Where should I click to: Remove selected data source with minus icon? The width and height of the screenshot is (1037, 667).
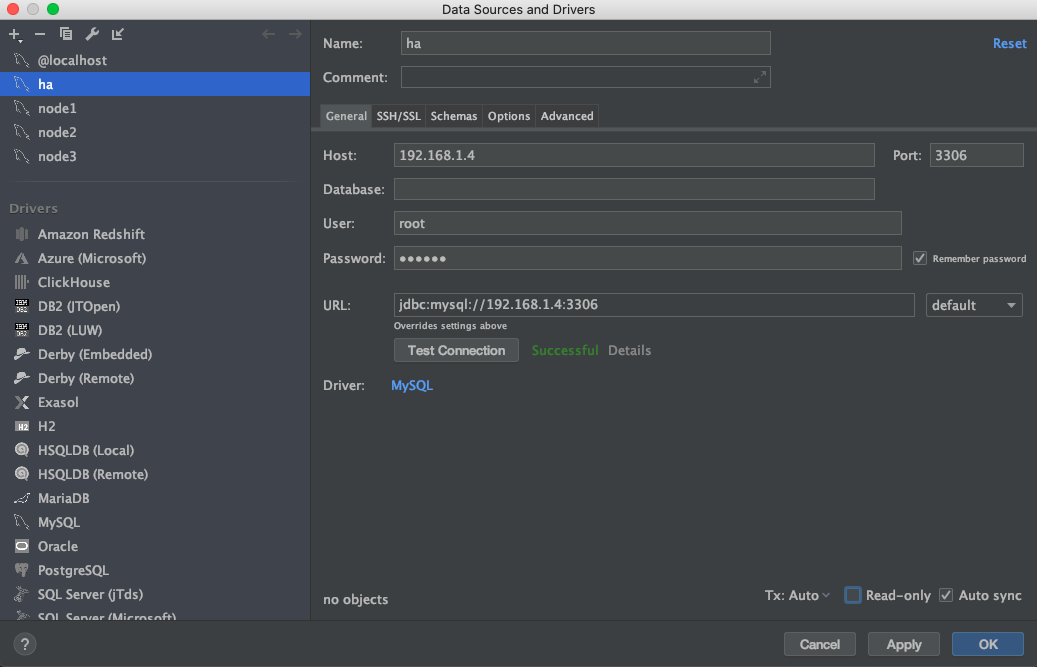[x=40, y=34]
